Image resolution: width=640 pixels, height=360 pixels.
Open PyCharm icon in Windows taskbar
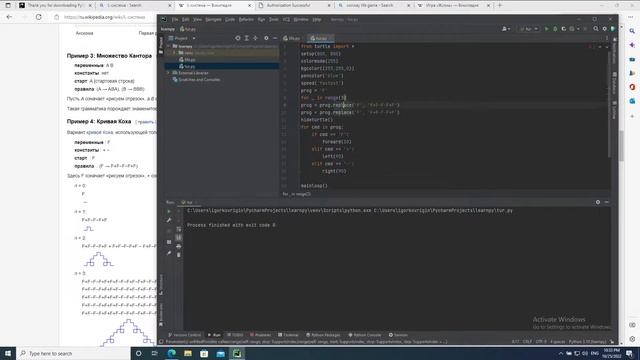coord(237,353)
